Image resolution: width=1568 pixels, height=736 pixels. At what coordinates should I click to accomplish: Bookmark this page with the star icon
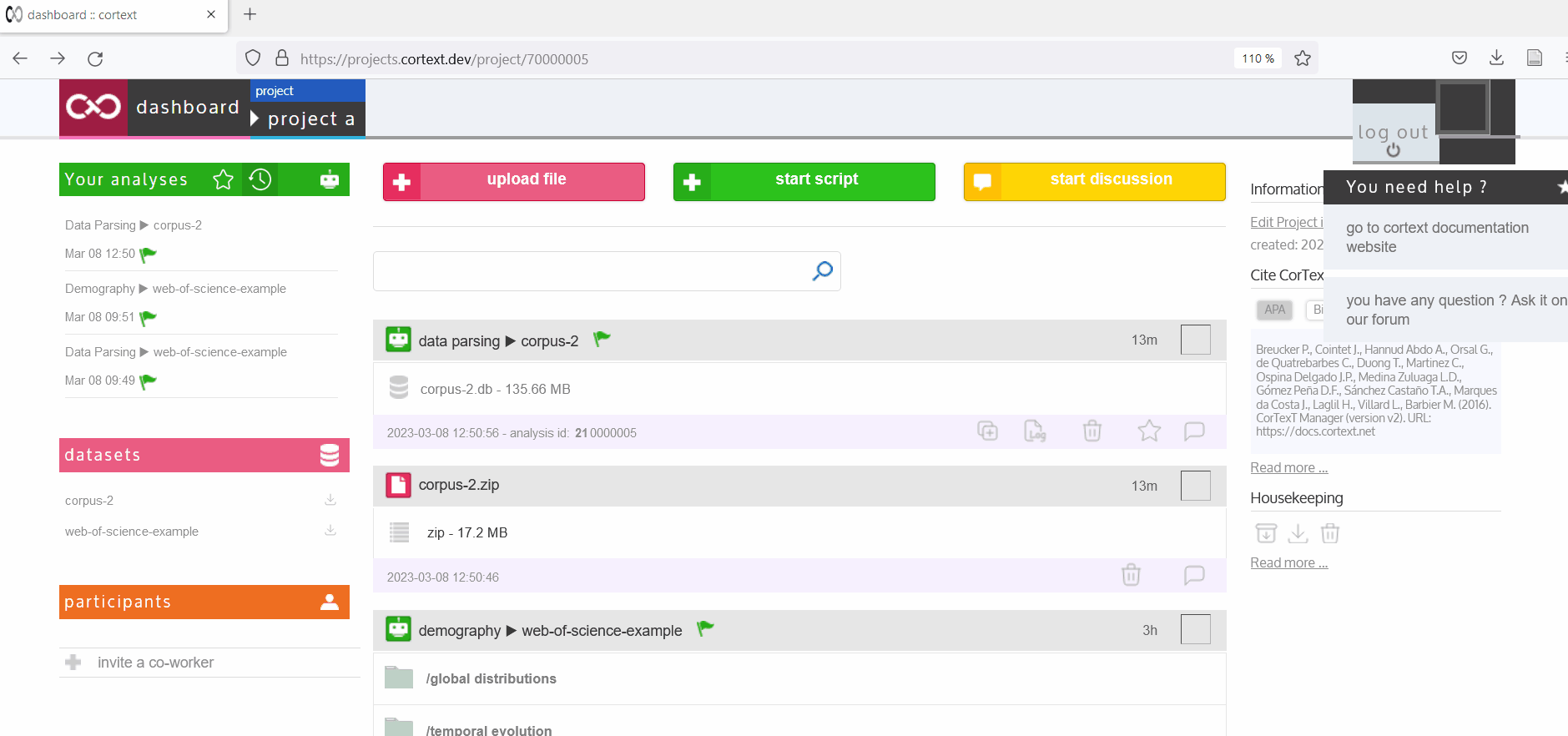click(1302, 58)
